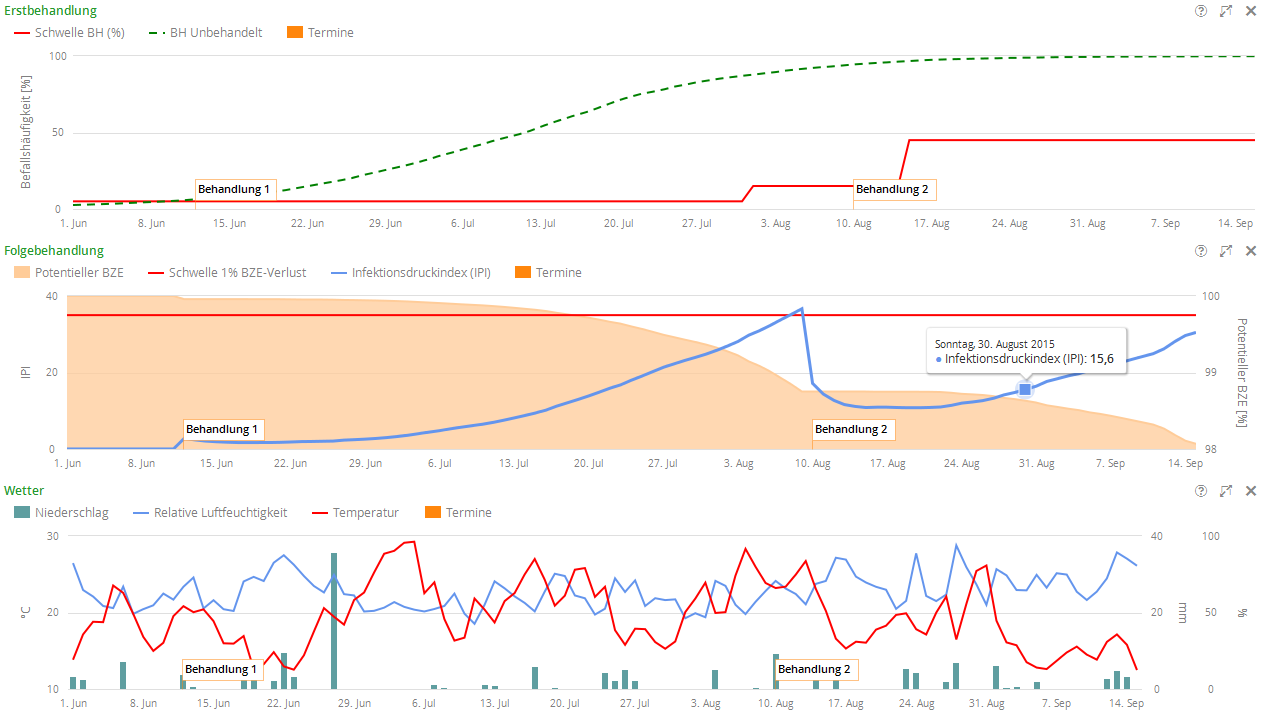Toggle the BH Unbehandelt legend entry
The height and width of the screenshot is (718, 1266).
point(215,33)
